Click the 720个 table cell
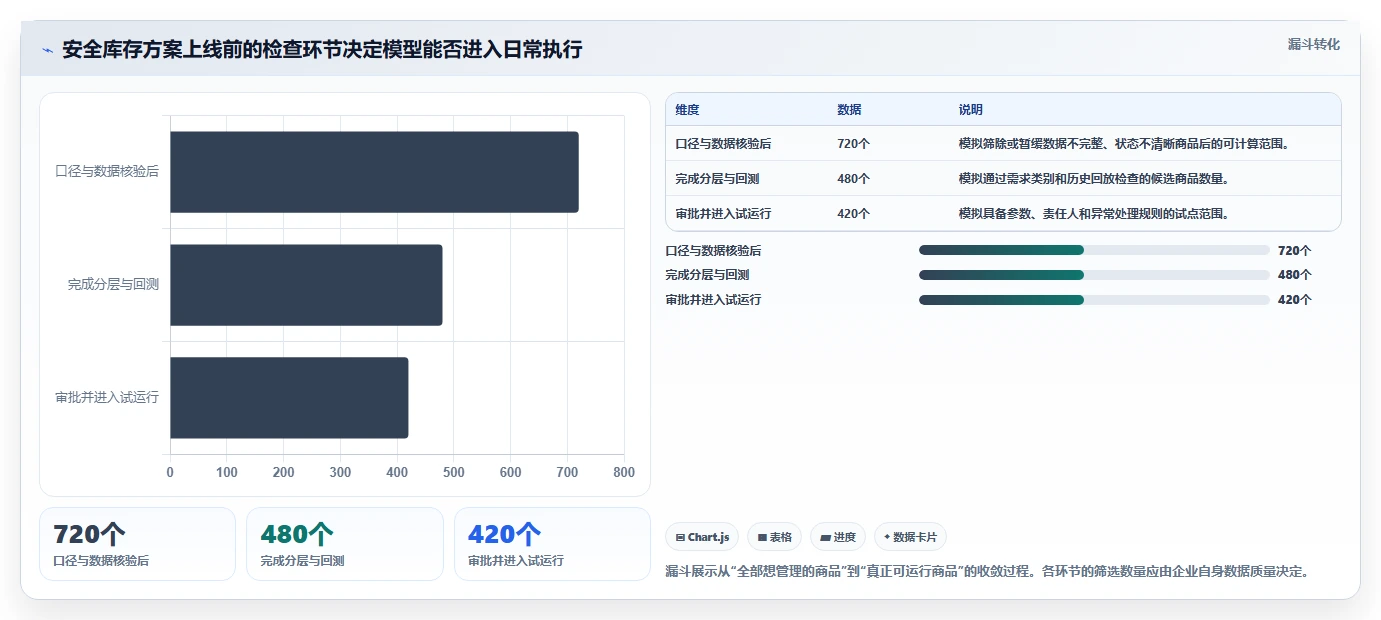The image size is (1381, 620). [x=853, y=144]
